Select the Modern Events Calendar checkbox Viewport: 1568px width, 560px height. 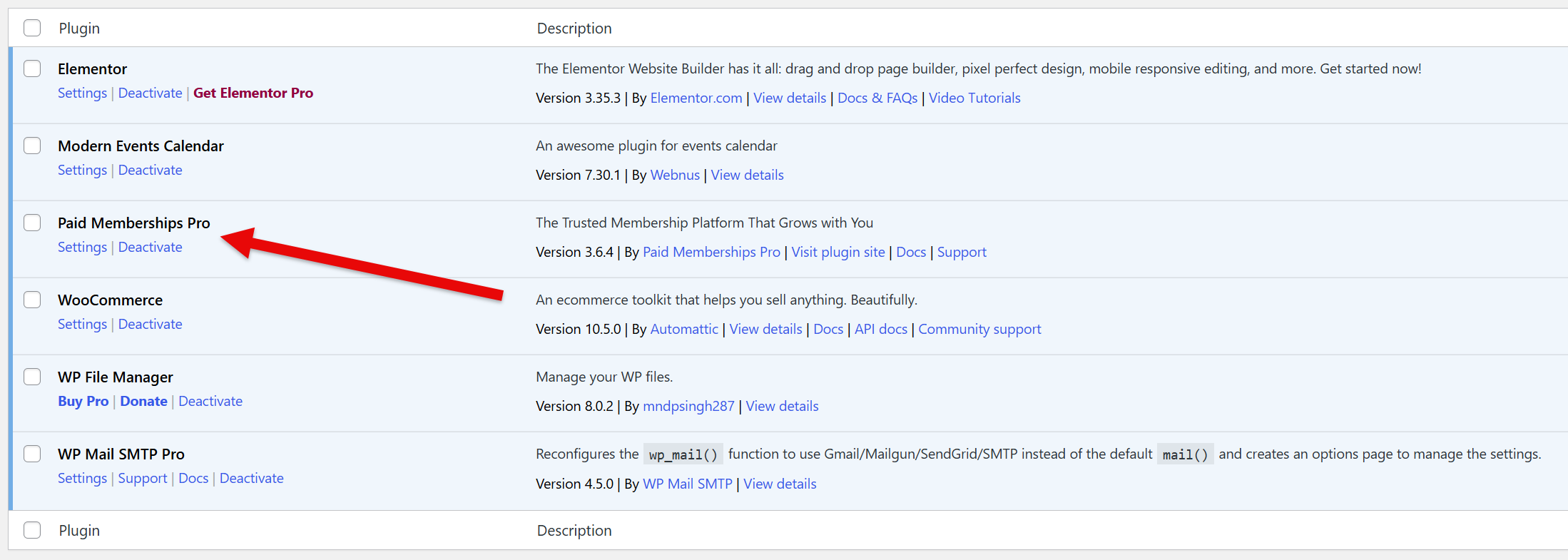(32, 146)
